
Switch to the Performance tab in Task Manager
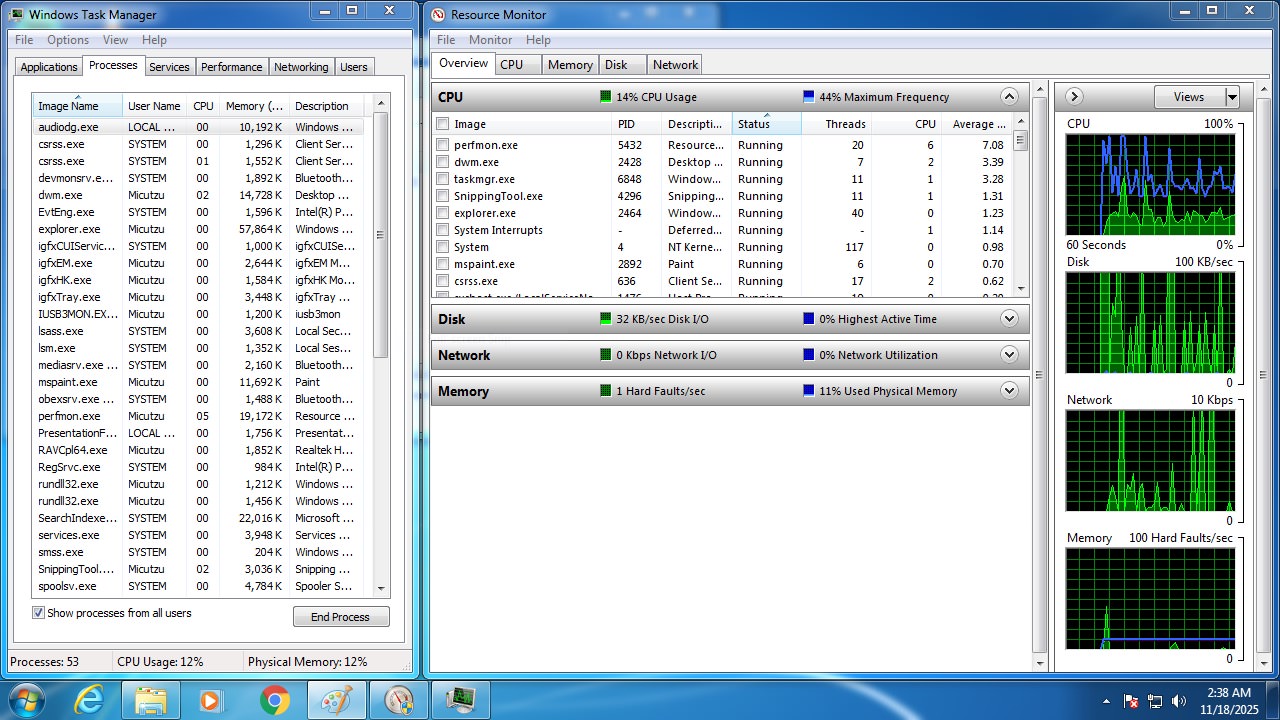coord(231,67)
